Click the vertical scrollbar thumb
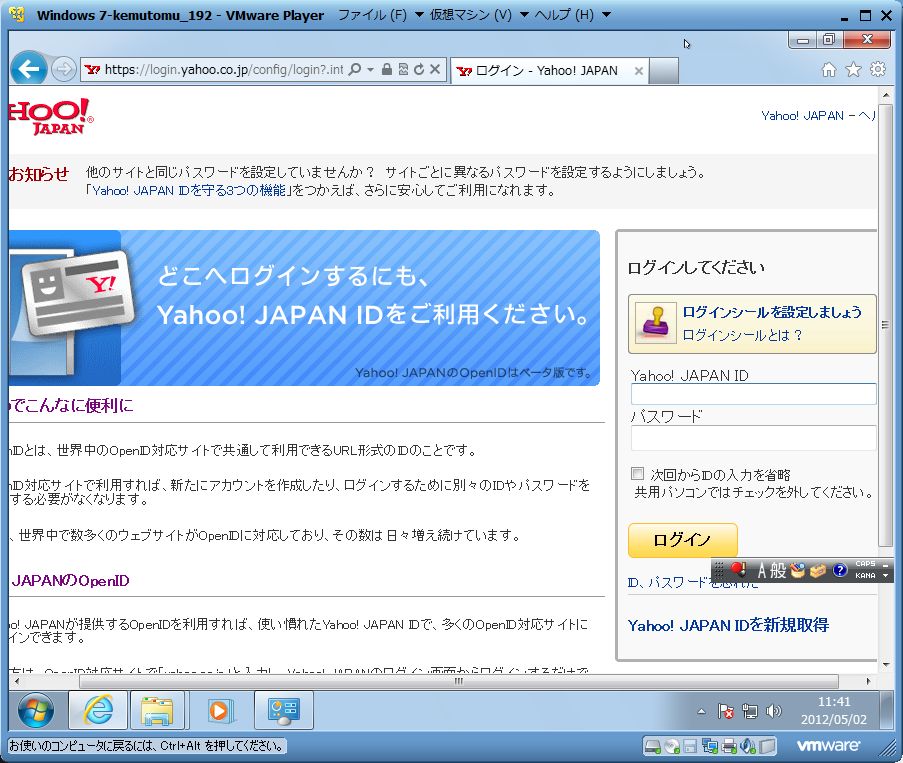The width and height of the screenshot is (903, 763). 885,324
